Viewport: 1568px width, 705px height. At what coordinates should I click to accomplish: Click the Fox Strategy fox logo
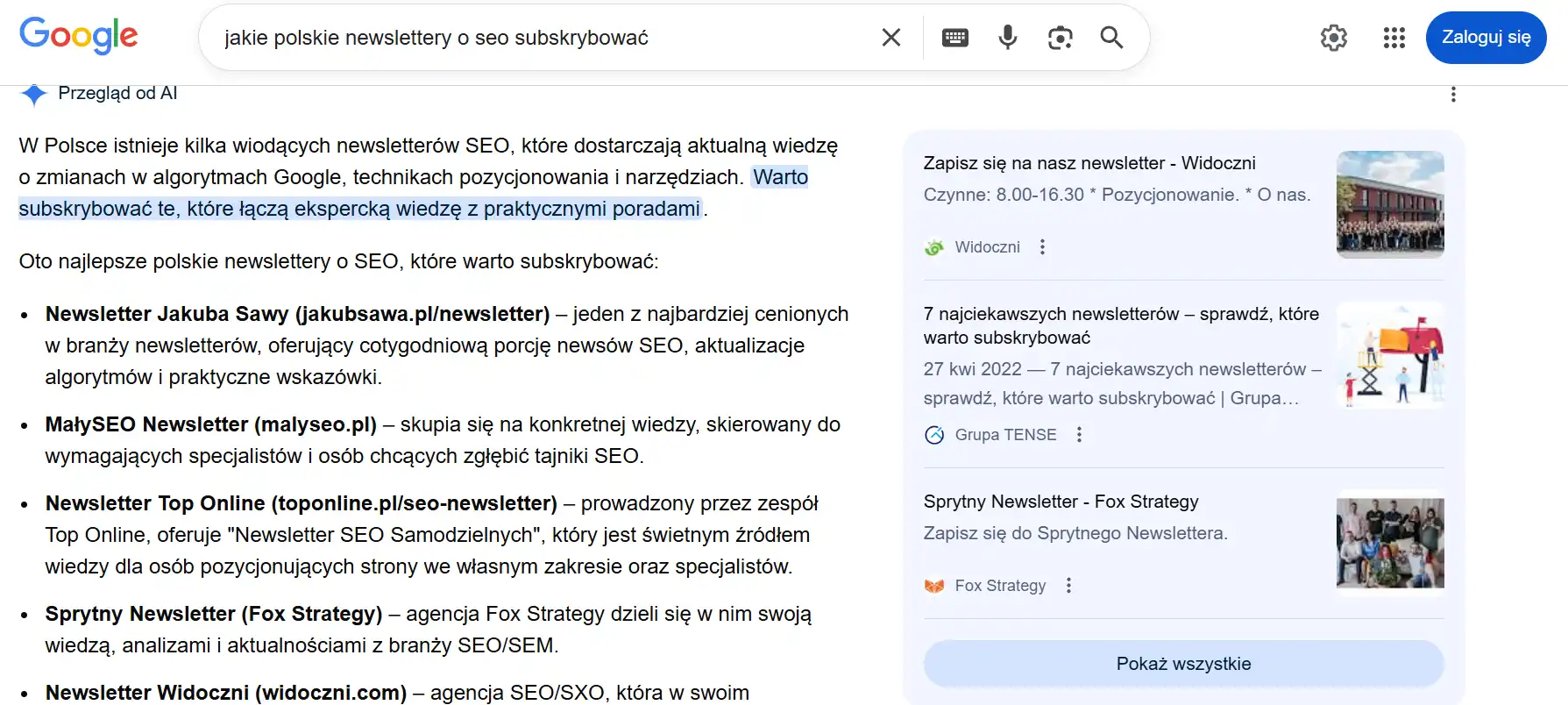934,585
